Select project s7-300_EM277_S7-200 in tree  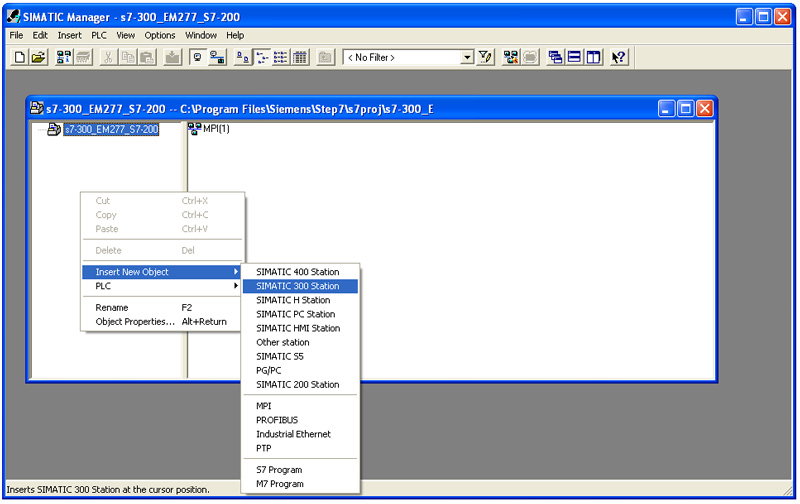[x=111, y=130]
